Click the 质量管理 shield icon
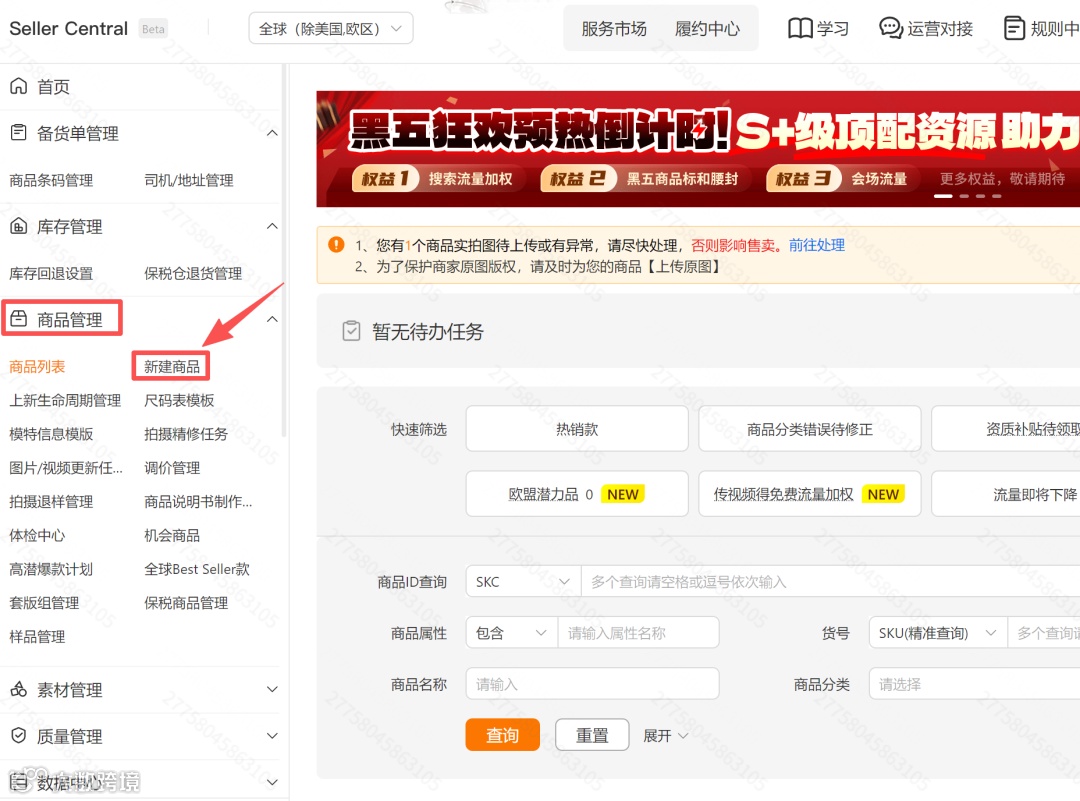Screen dimensions: 1080x801 pyautogui.click(x=19, y=736)
